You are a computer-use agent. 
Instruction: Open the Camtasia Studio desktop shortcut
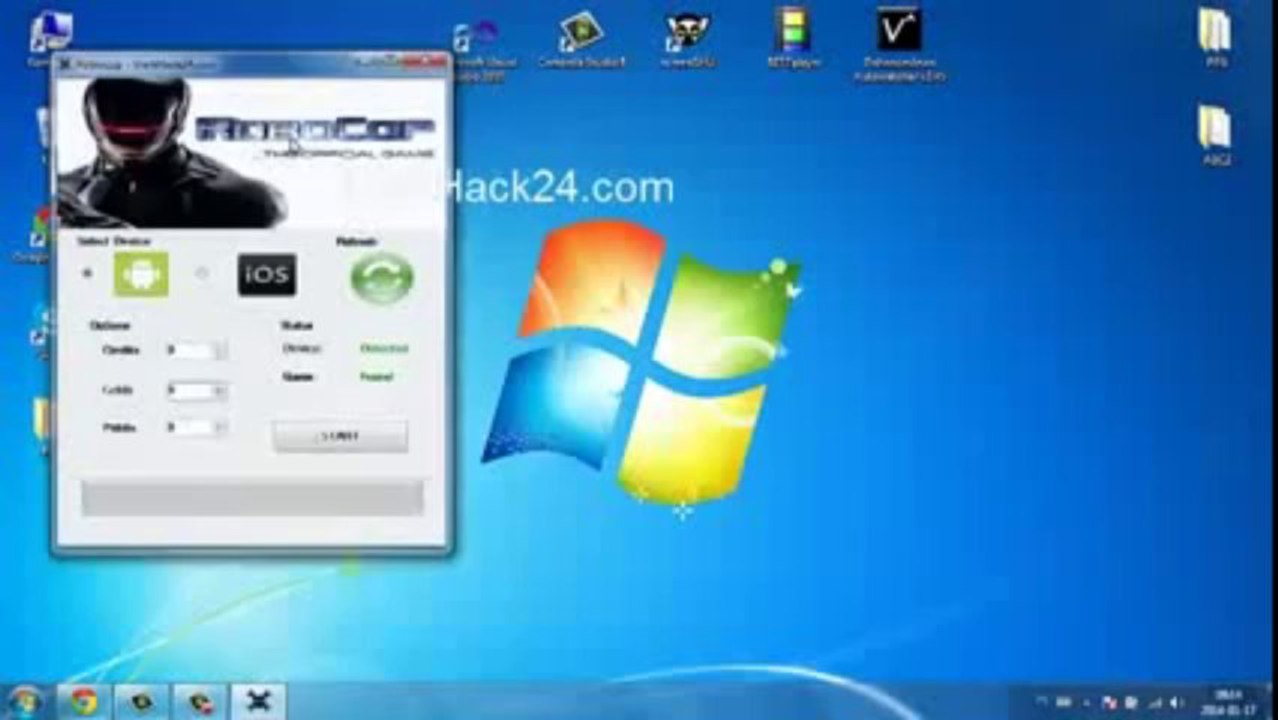pos(581,37)
